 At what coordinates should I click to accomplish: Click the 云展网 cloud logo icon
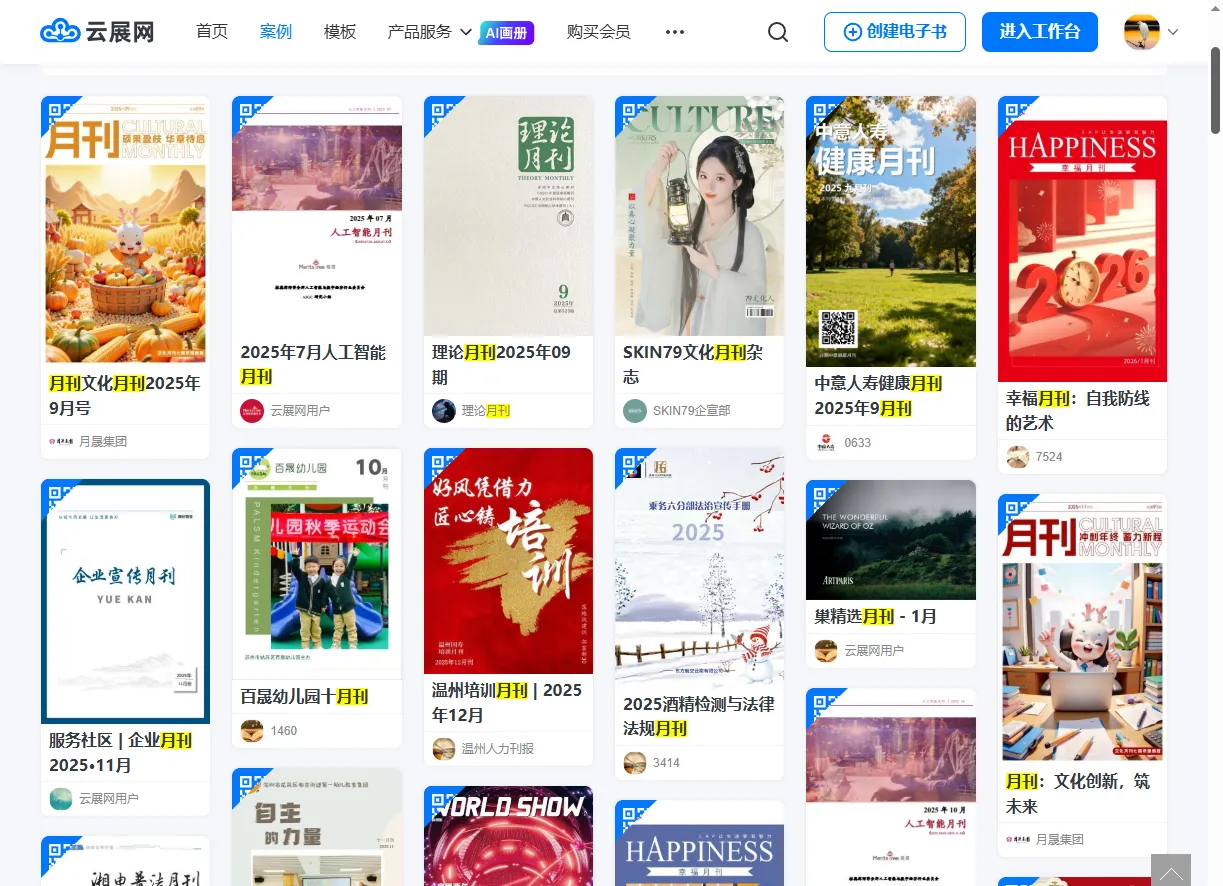(60, 31)
